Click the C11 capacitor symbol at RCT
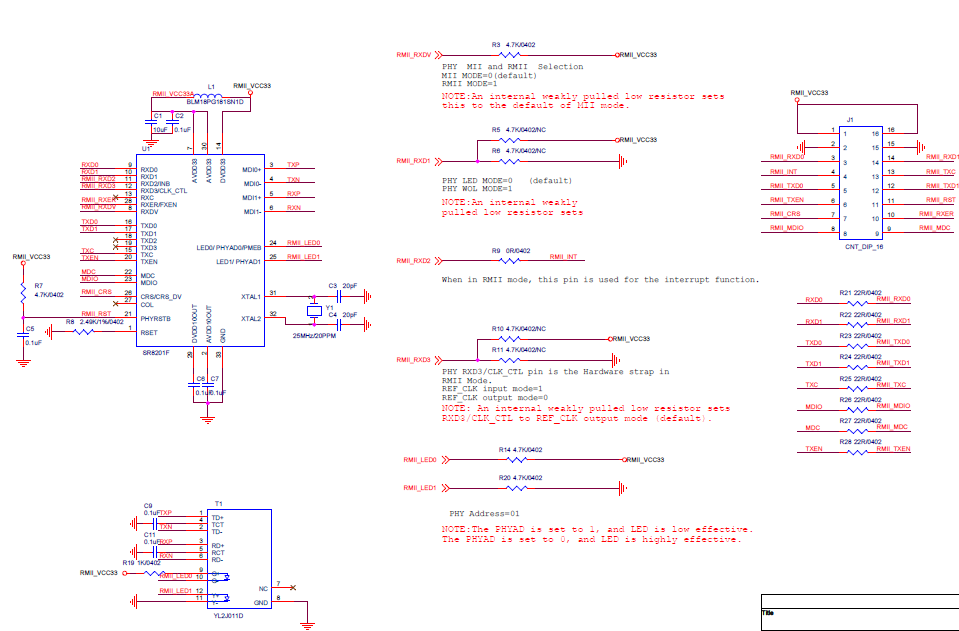Screen dimensions: 959x631 pos(155,552)
